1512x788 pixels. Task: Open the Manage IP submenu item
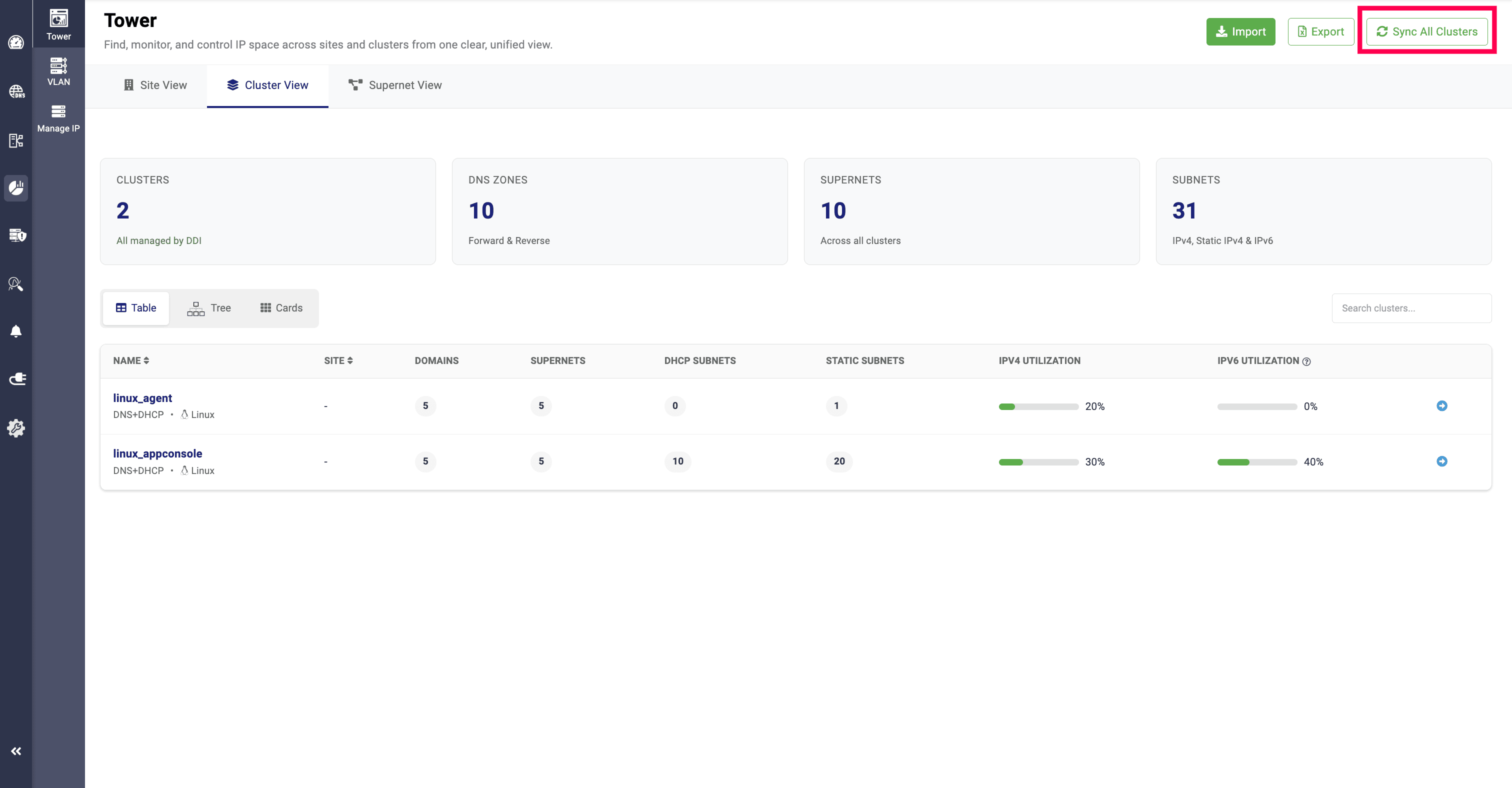pyautogui.click(x=58, y=118)
